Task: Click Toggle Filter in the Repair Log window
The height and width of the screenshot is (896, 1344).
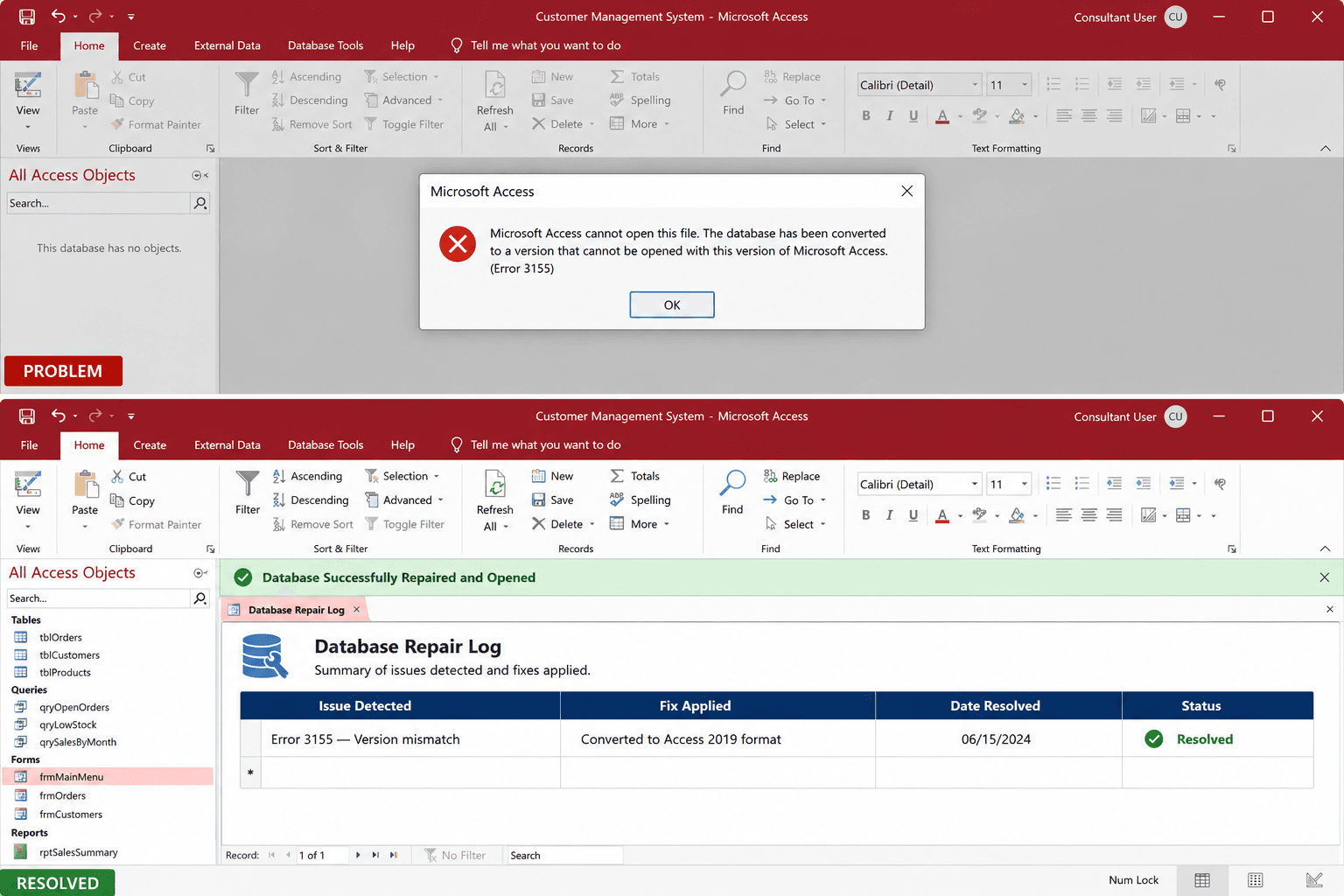Action: click(x=404, y=524)
